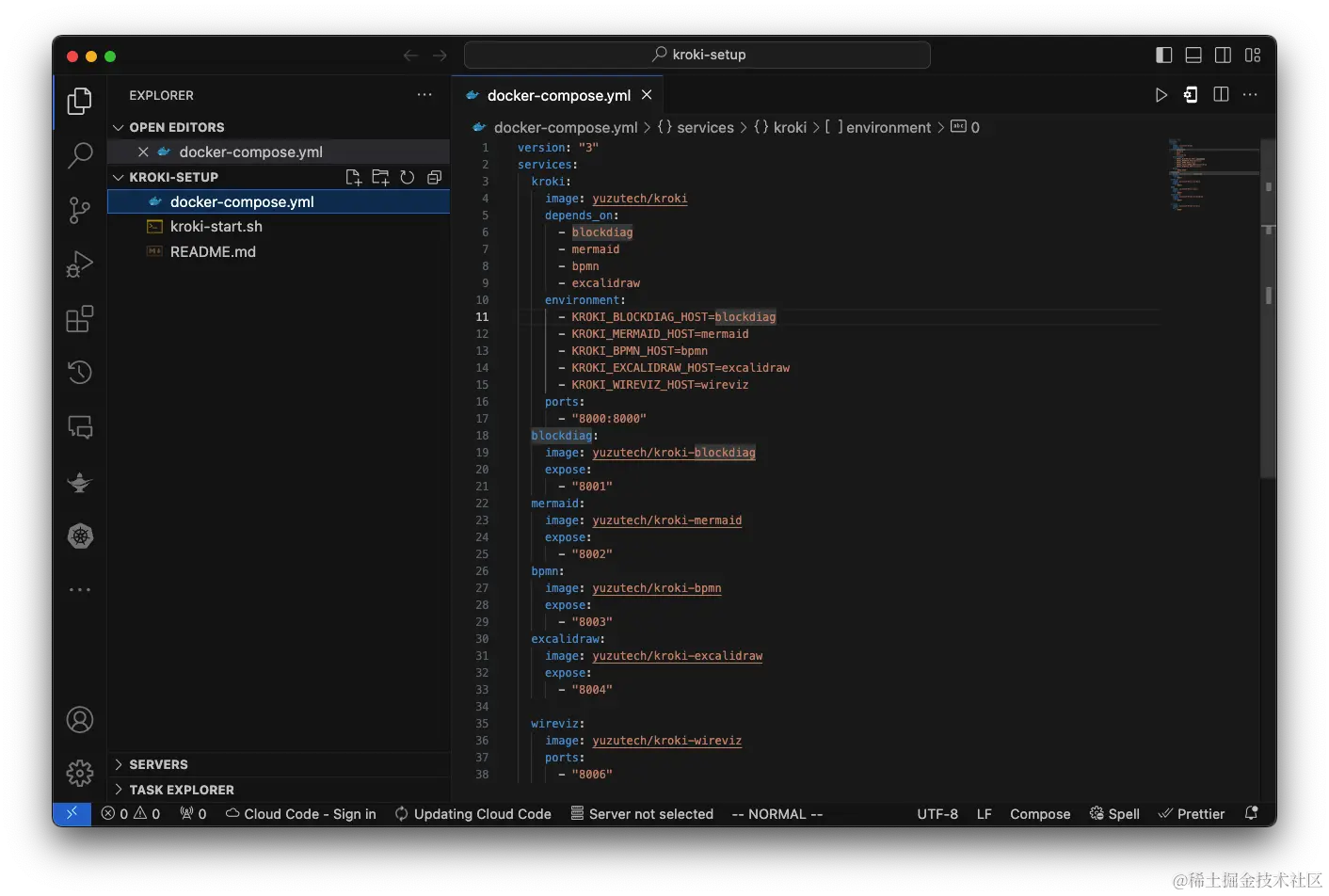Open errors and warnings in status bar
1329x896 pixels.
[x=131, y=814]
